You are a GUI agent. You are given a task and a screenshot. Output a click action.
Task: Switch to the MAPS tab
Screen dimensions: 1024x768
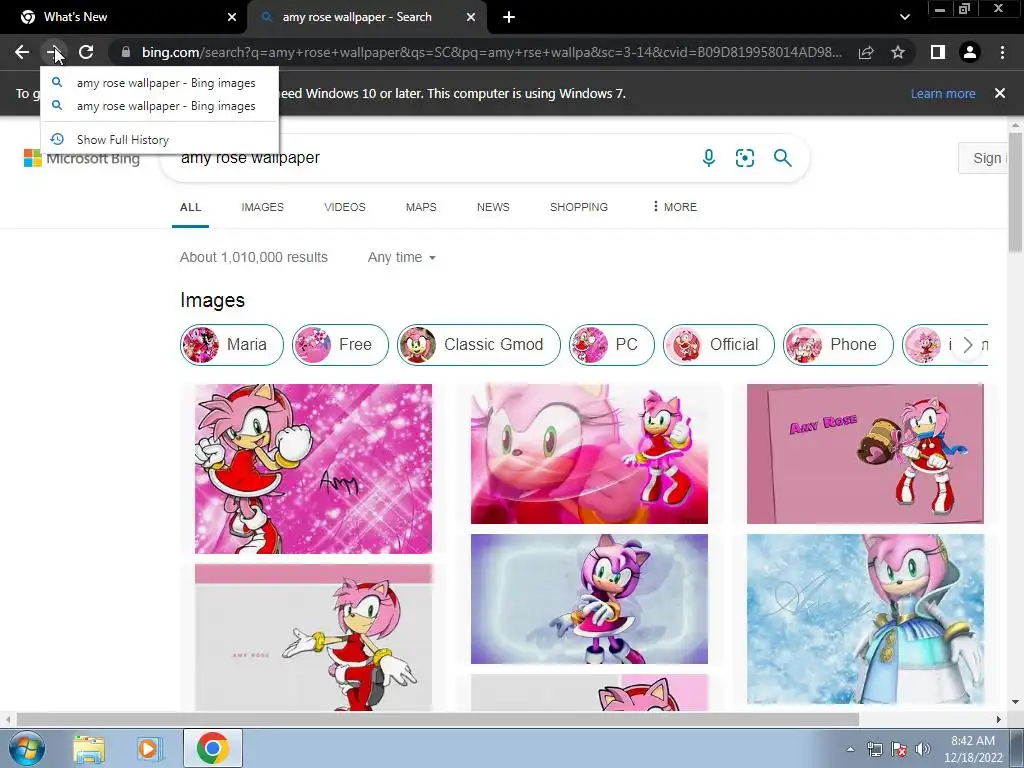pos(421,207)
